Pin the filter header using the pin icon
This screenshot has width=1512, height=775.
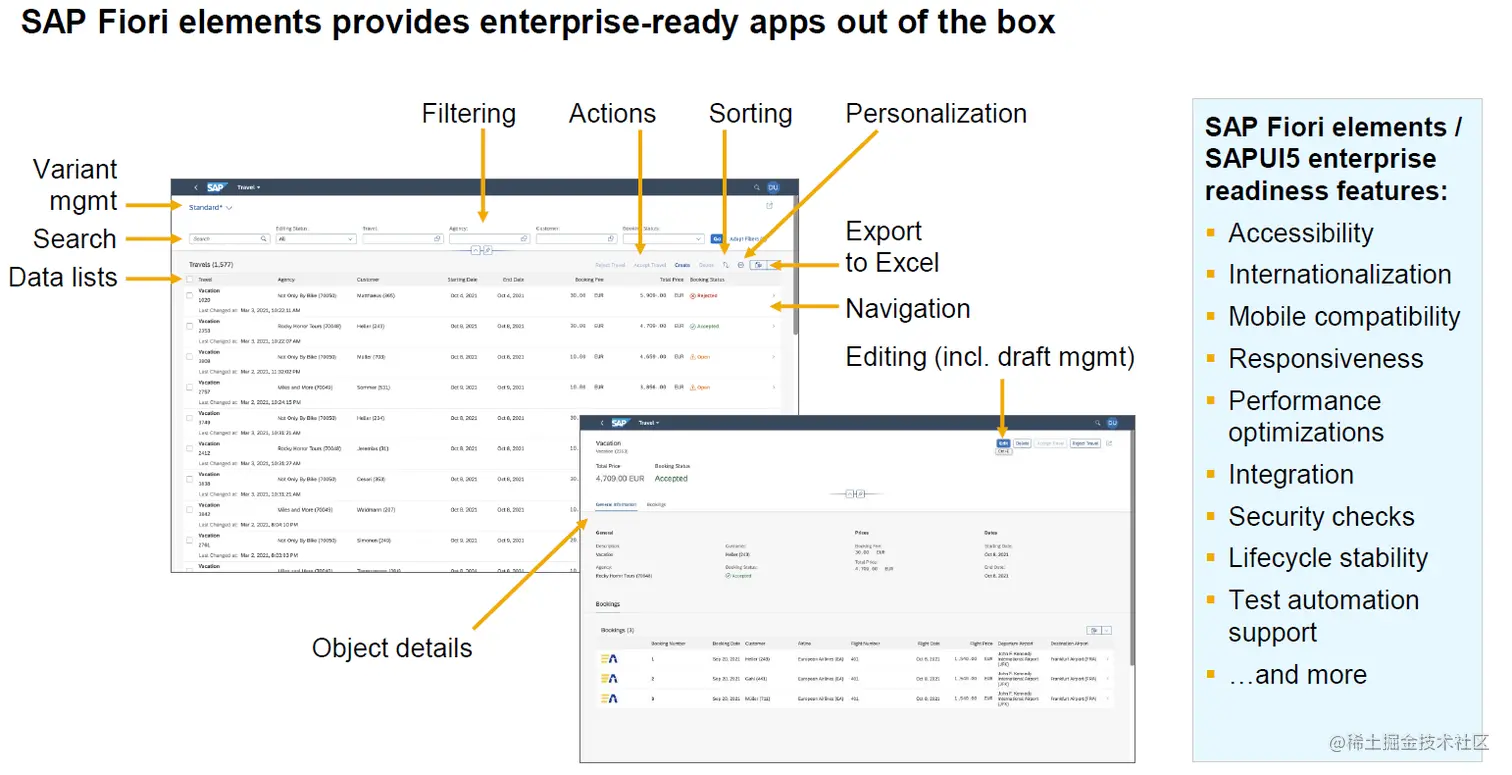coord(487,250)
